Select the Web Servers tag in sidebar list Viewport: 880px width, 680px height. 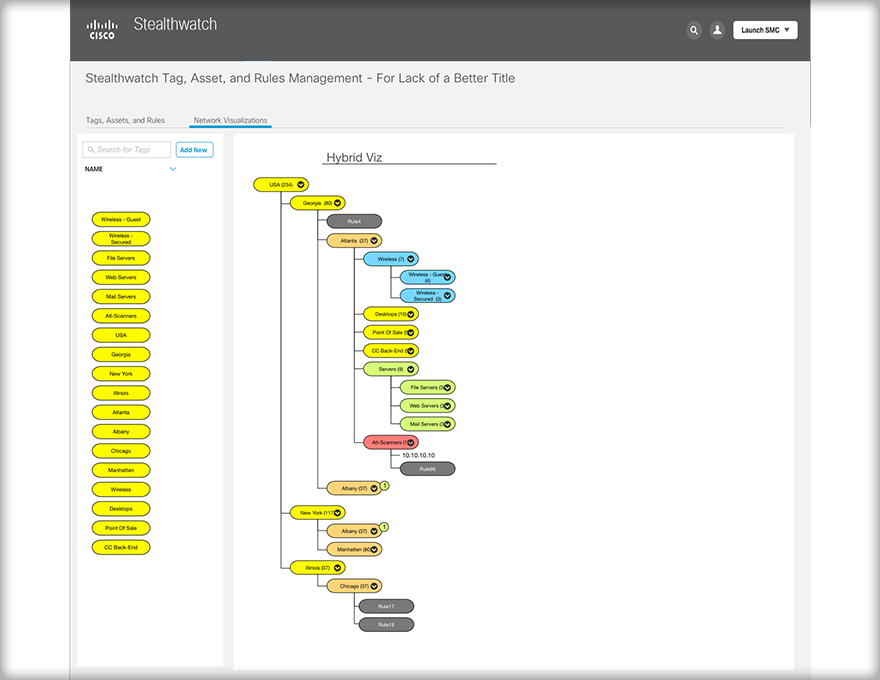coord(121,277)
